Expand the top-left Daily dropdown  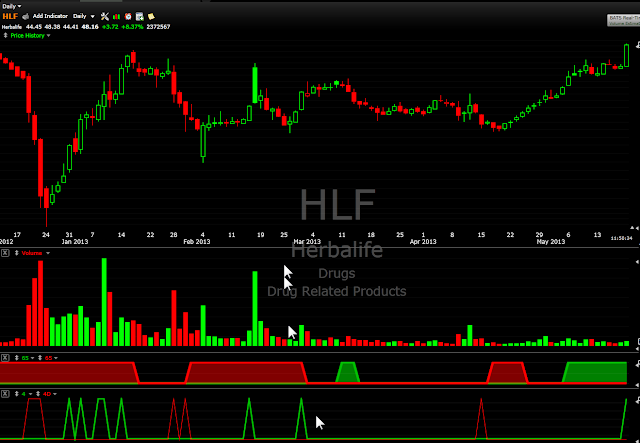(x=12, y=6)
